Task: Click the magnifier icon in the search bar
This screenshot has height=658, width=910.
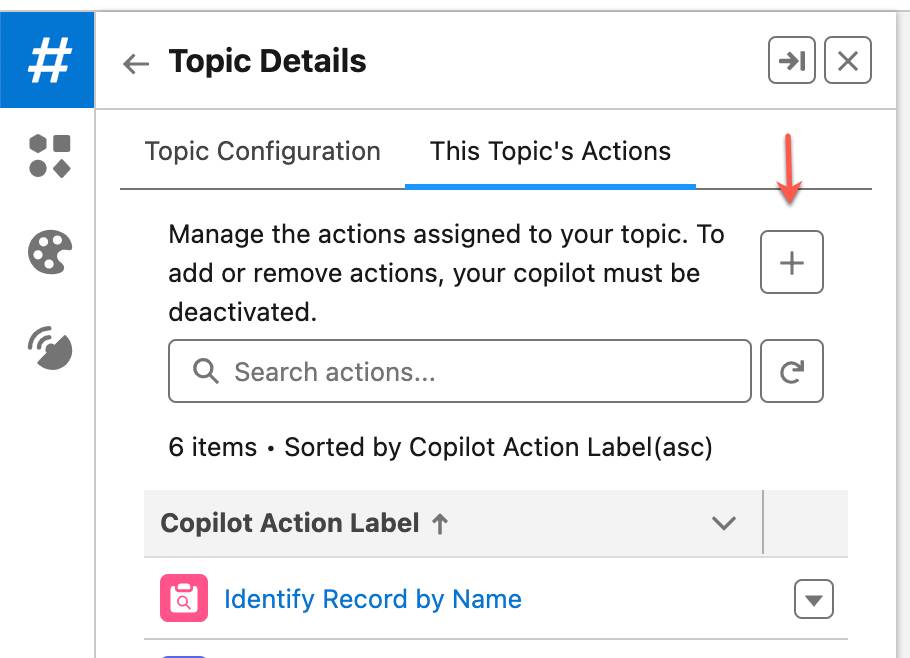Action: (x=207, y=371)
